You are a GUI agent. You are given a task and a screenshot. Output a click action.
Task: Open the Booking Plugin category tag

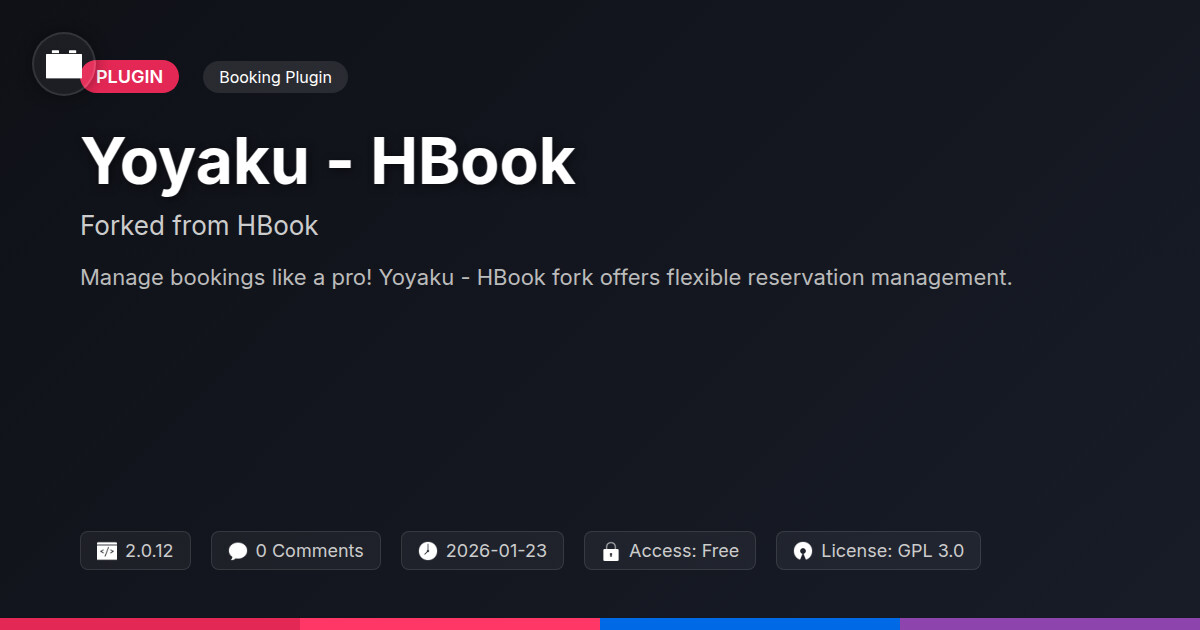[x=275, y=77]
